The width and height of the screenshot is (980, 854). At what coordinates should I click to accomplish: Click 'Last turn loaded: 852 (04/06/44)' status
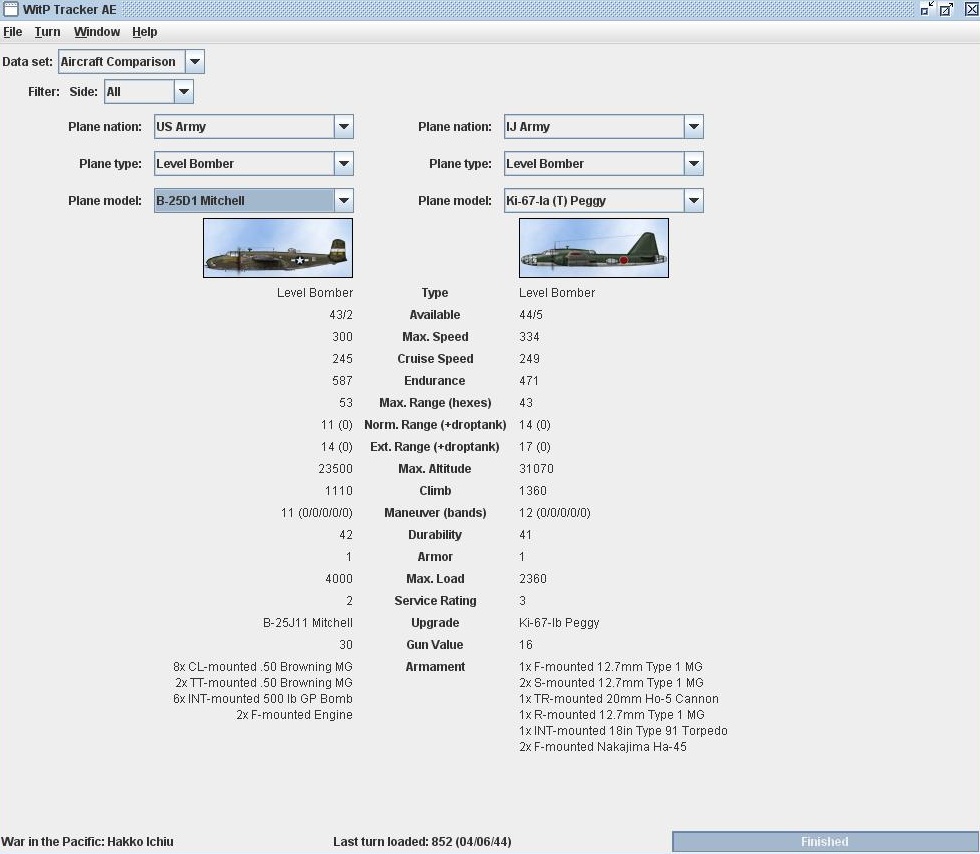[x=422, y=841]
